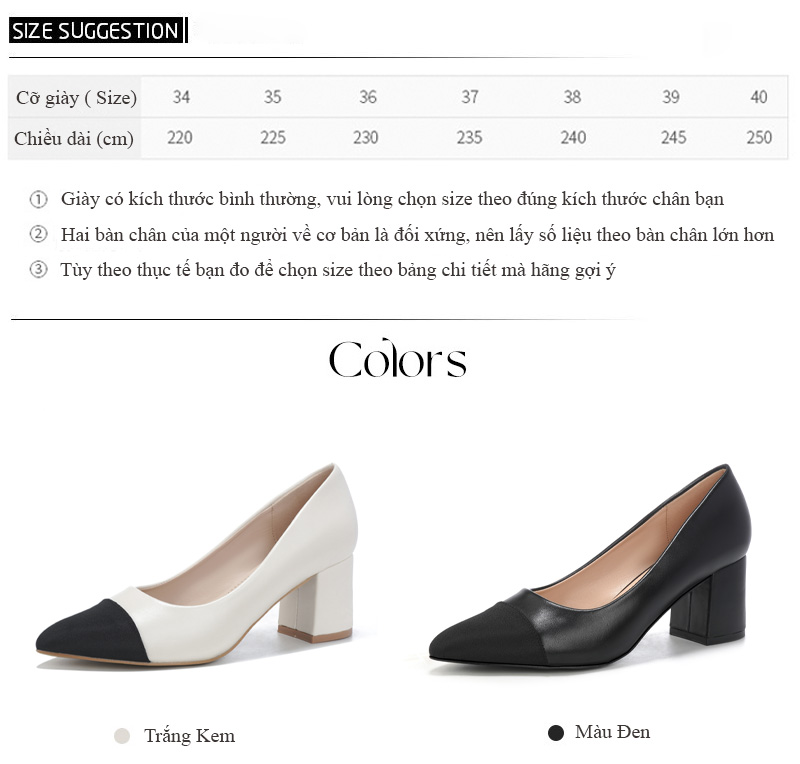The width and height of the screenshot is (800, 764).
Task: Click the 250 length value
Action: pyautogui.click(x=759, y=137)
